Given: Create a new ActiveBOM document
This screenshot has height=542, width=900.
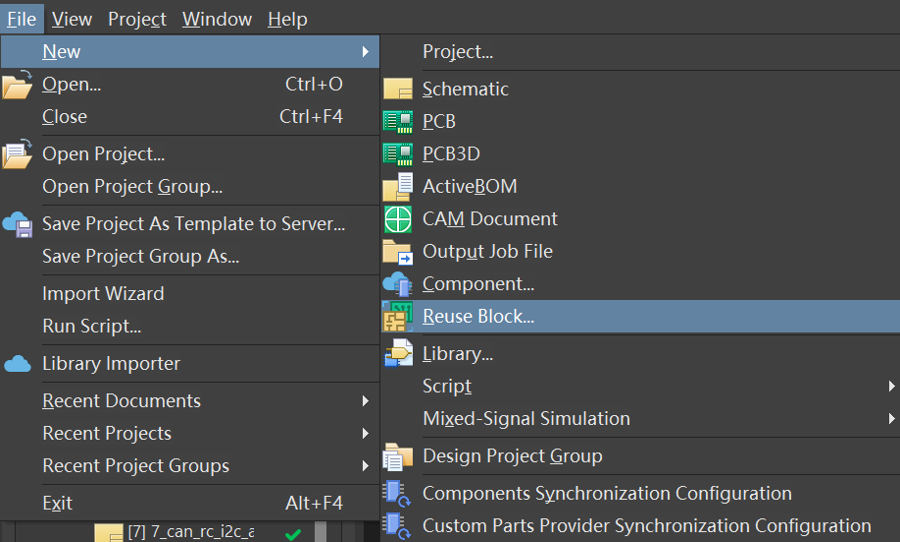Looking at the screenshot, I should point(640,187).
